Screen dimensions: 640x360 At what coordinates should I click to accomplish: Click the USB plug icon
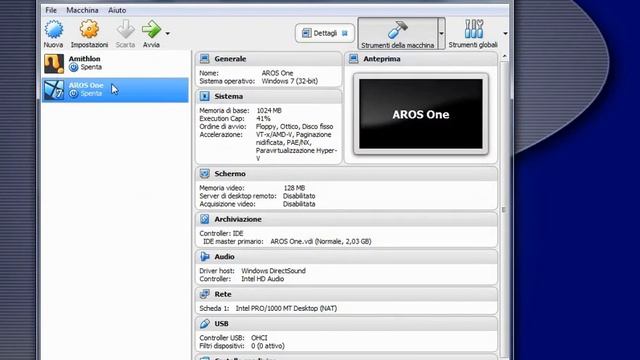204,324
